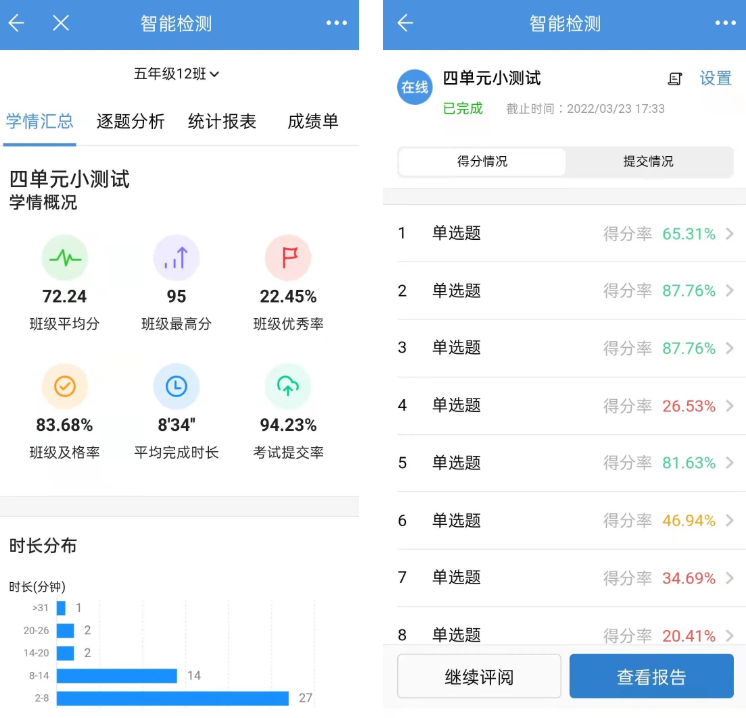The width and height of the screenshot is (746, 718).
Task: Tap the average completion time clock icon
Action: (x=176, y=386)
